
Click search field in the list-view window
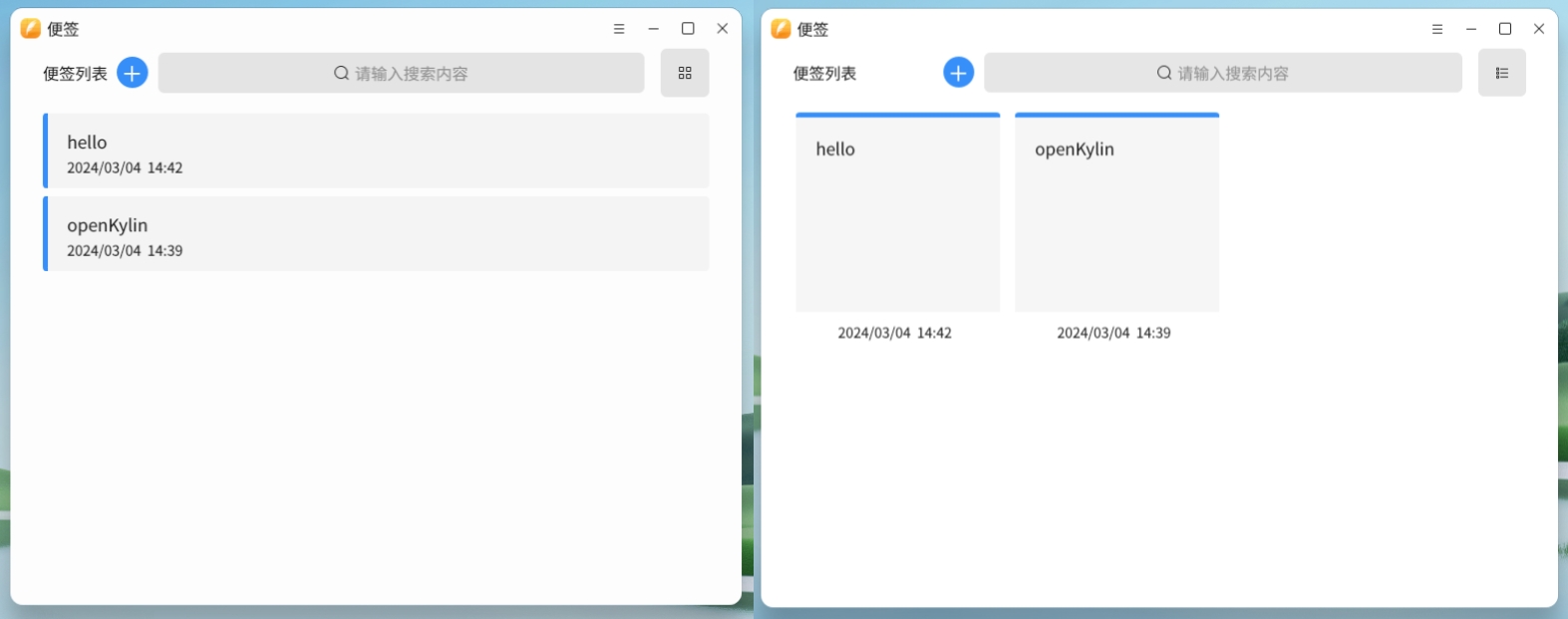(401, 73)
